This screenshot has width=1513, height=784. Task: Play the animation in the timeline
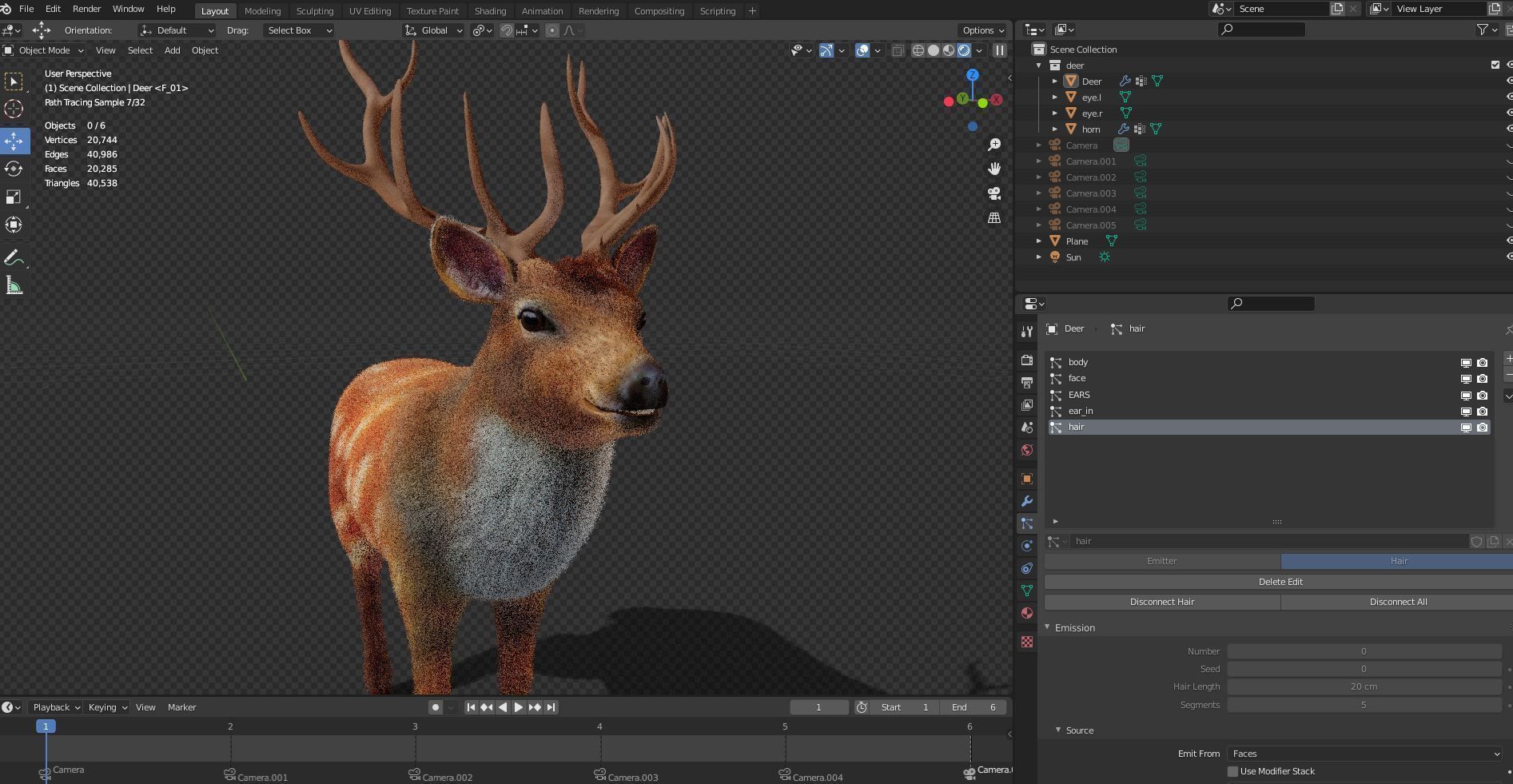coord(518,707)
